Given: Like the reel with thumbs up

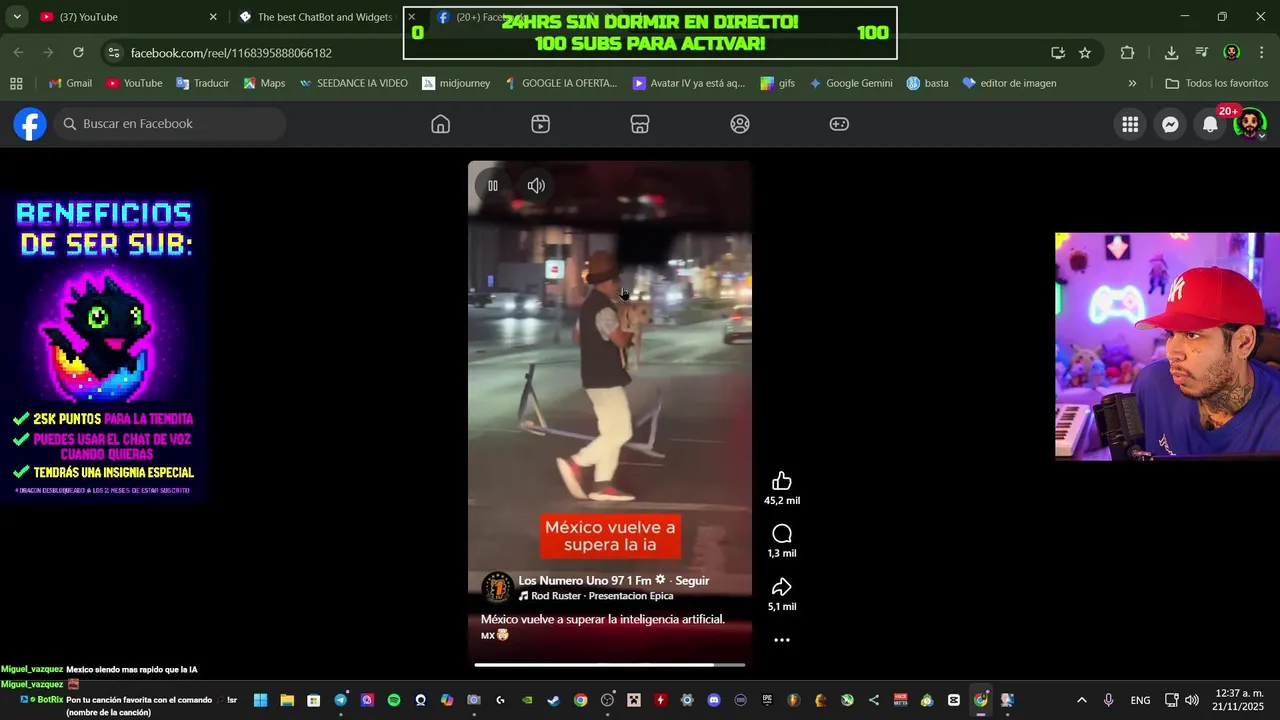Looking at the screenshot, I should tap(782, 481).
